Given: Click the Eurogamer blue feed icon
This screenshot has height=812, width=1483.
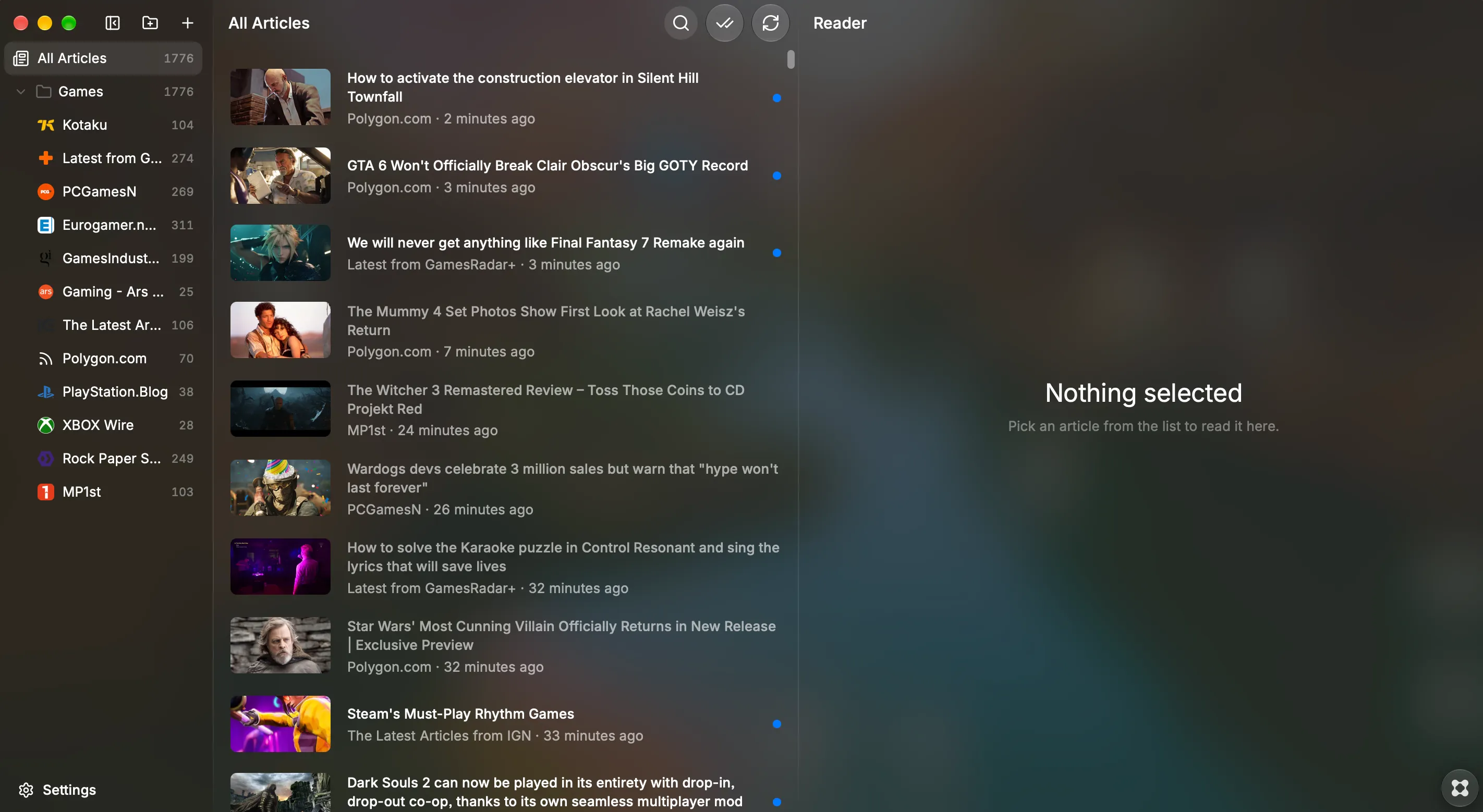Looking at the screenshot, I should [45, 225].
